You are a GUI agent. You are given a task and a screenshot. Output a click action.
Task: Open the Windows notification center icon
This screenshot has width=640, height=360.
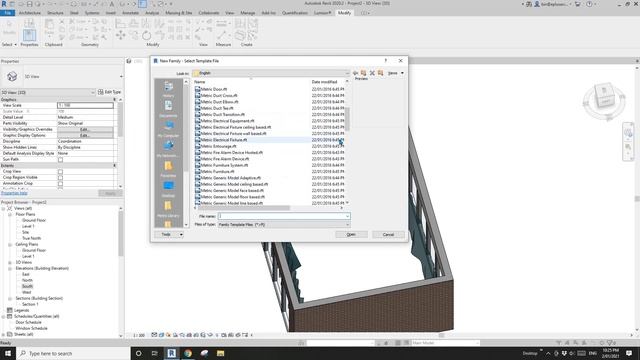[629, 353]
